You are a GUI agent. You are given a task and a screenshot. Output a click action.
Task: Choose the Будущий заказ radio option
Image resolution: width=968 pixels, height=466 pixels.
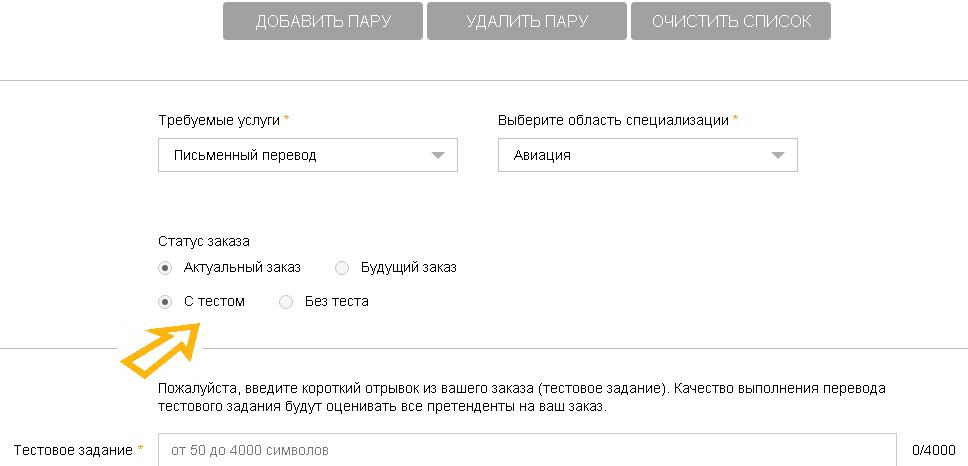coord(342,268)
